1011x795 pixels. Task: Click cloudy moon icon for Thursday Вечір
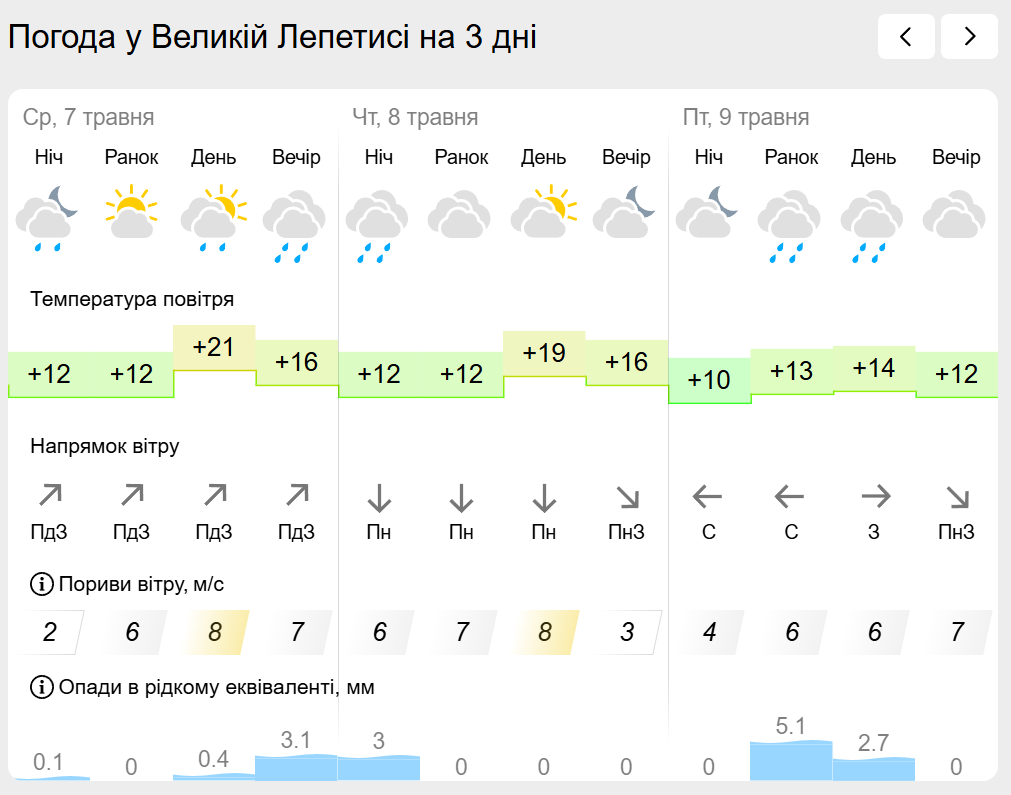pyautogui.click(x=625, y=211)
